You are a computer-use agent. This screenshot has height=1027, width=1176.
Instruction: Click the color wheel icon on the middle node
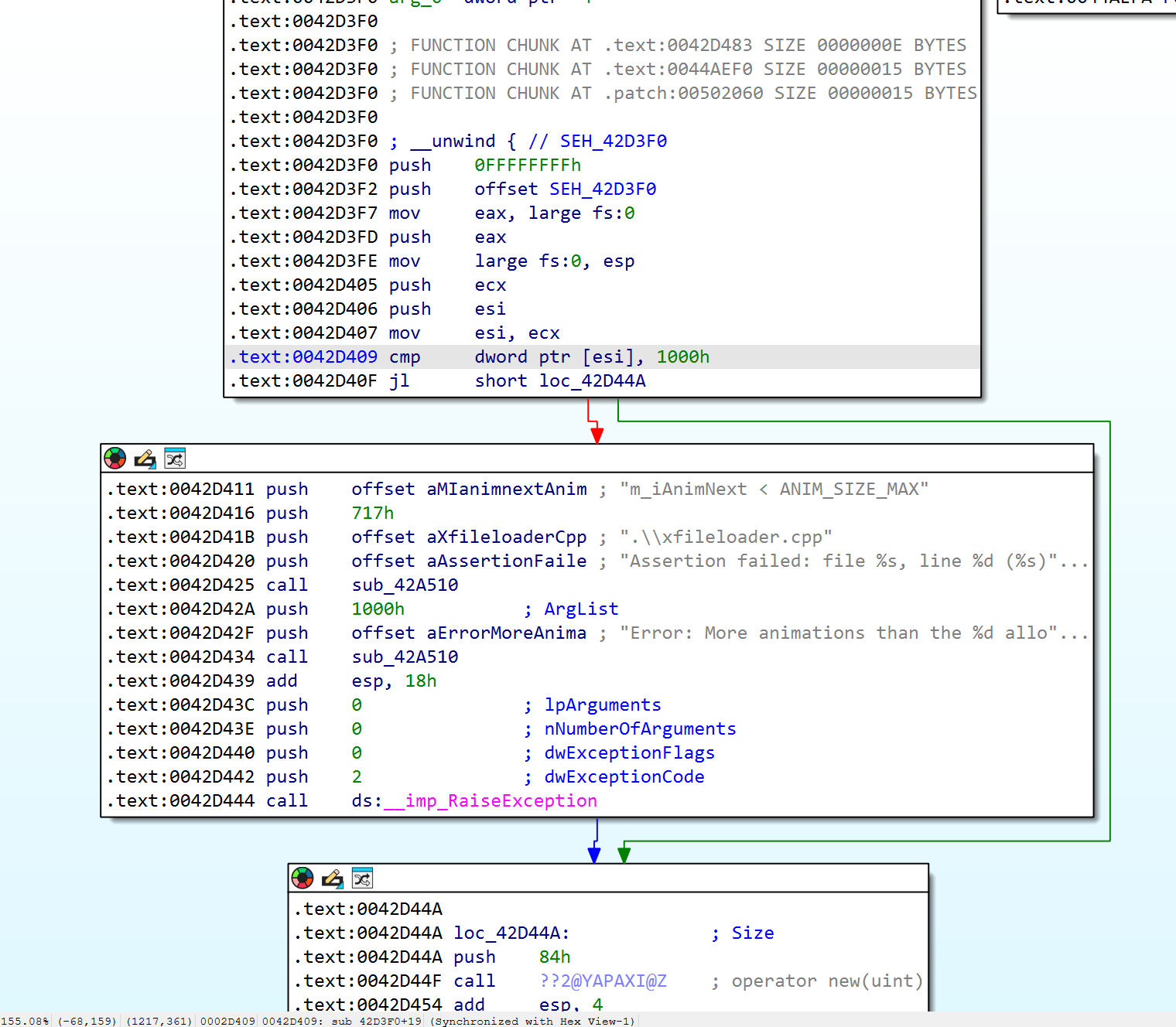coord(115,459)
